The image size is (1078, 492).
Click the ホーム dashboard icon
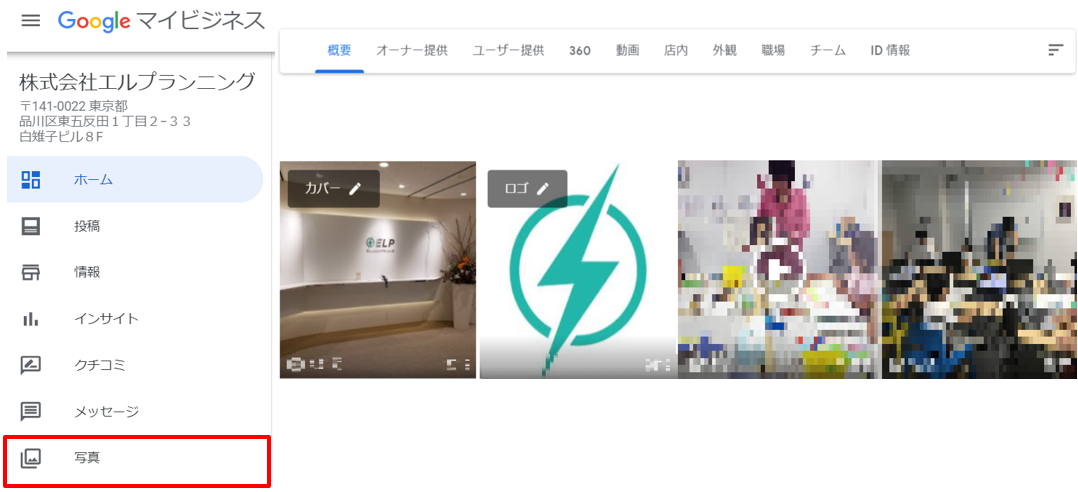point(31,180)
